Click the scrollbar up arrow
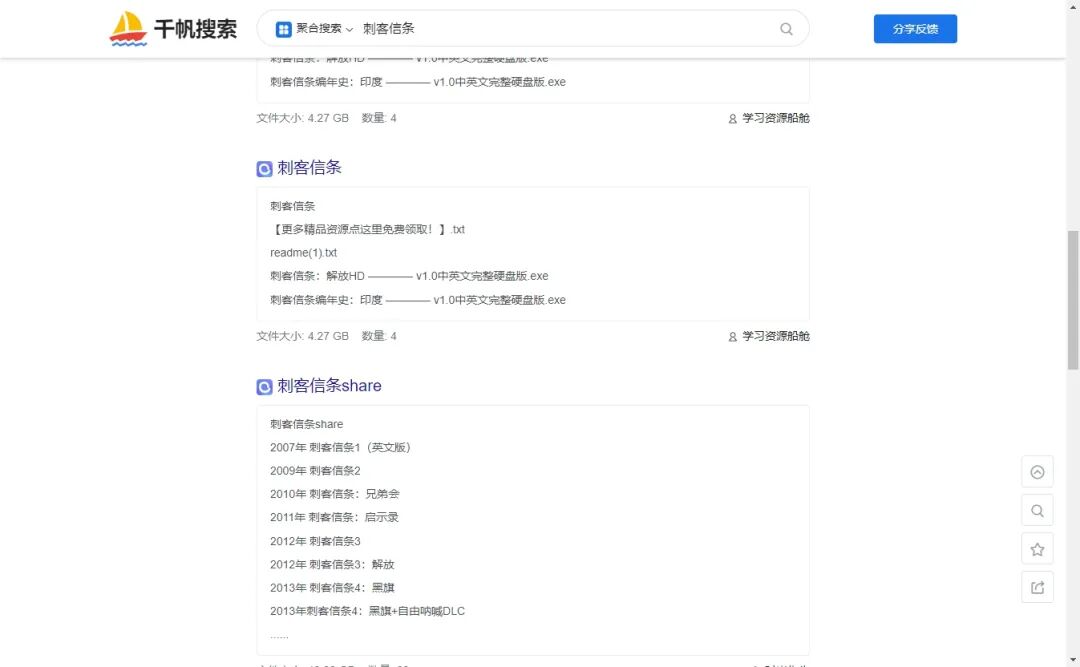The height and width of the screenshot is (667, 1080). point(1073,5)
